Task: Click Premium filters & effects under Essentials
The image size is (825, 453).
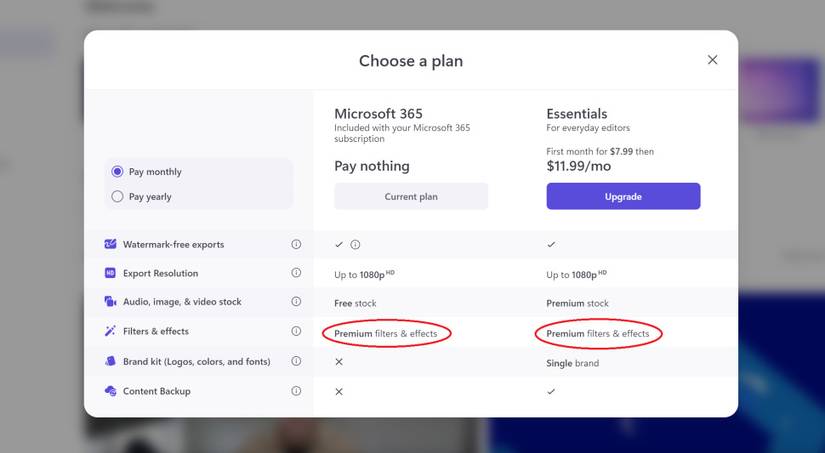Action: (x=598, y=334)
